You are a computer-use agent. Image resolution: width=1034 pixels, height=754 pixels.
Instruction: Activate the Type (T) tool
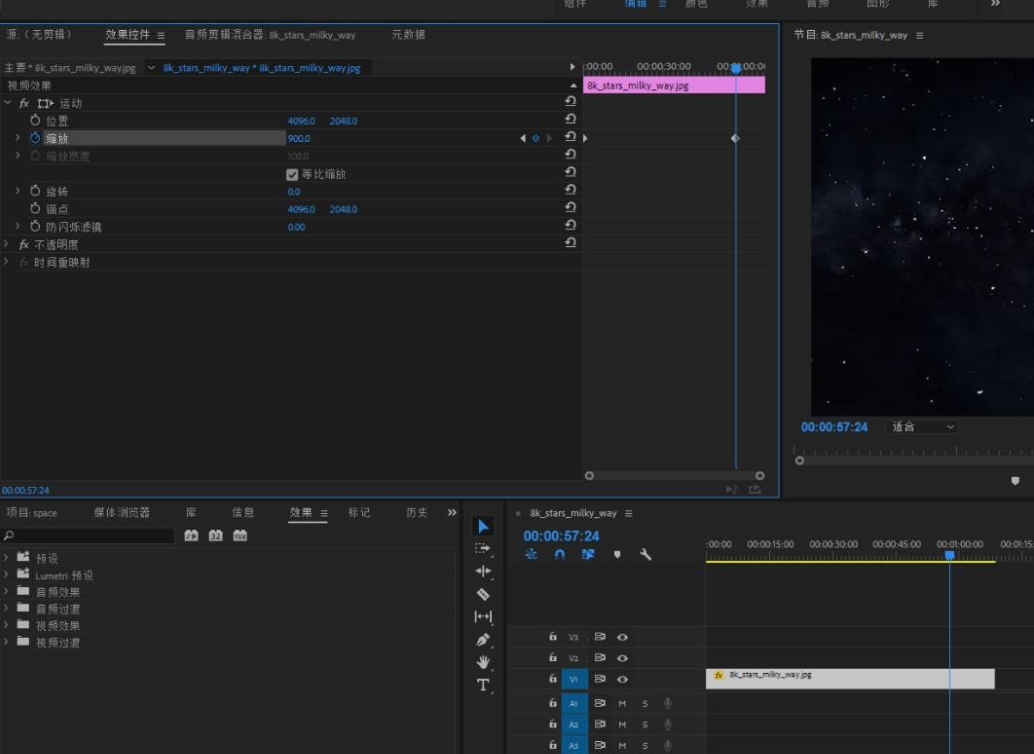tap(483, 685)
